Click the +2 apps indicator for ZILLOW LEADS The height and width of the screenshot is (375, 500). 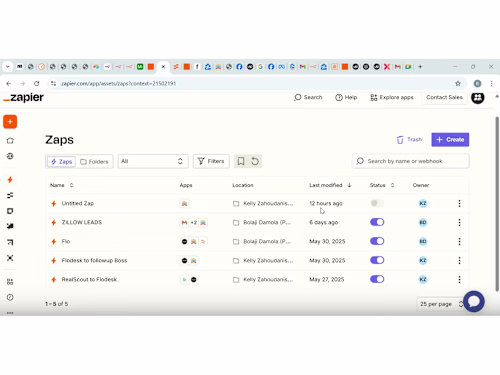tap(194, 222)
